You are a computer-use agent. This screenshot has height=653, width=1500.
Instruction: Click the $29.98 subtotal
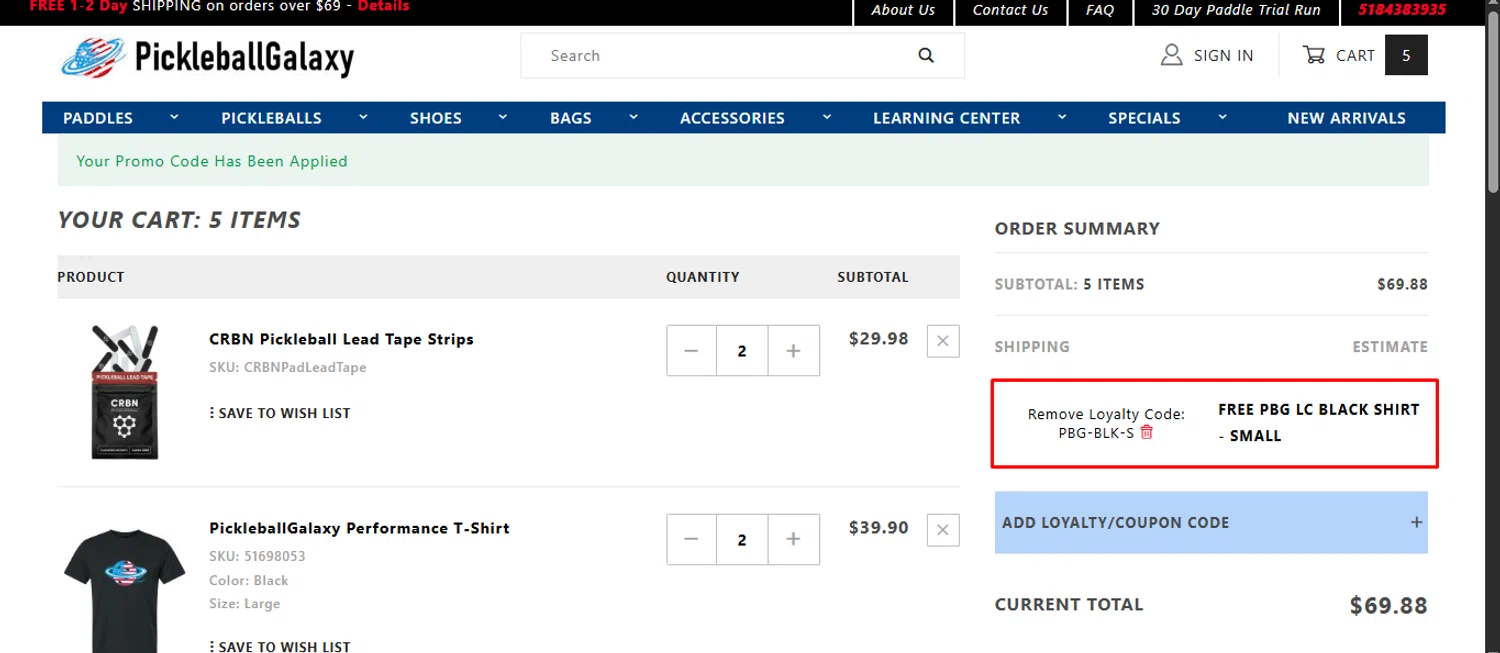click(x=878, y=339)
